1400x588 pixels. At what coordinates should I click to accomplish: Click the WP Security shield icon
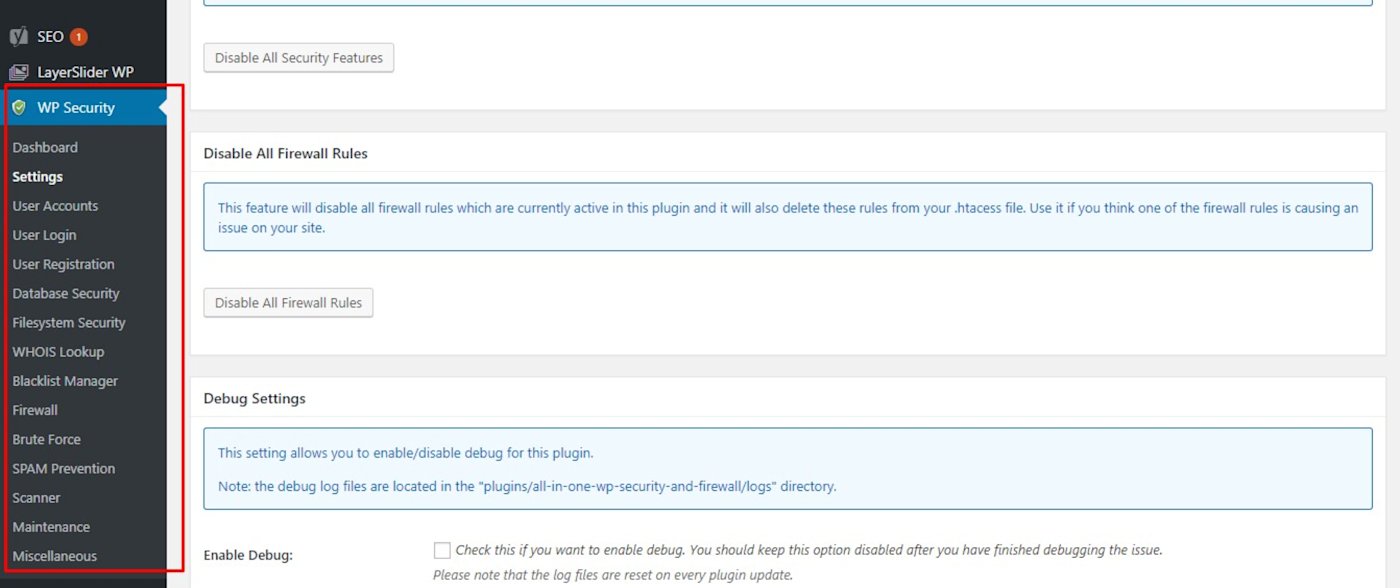[18, 108]
